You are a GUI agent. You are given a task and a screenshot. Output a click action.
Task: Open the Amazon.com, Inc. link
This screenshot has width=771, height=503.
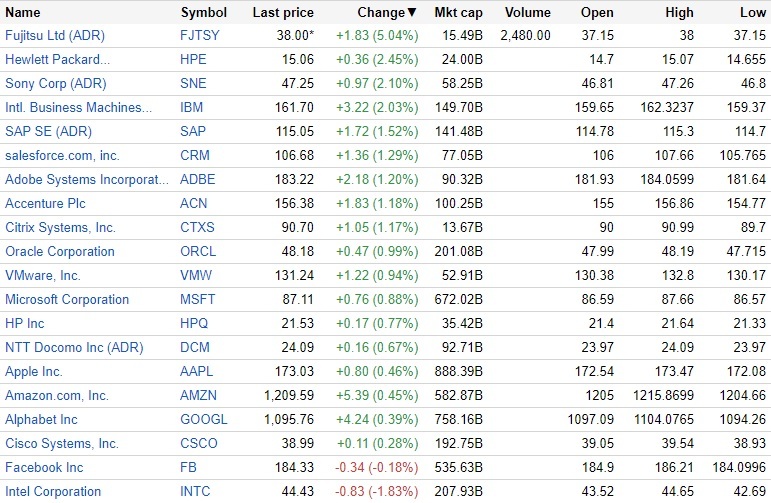point(57,395)
